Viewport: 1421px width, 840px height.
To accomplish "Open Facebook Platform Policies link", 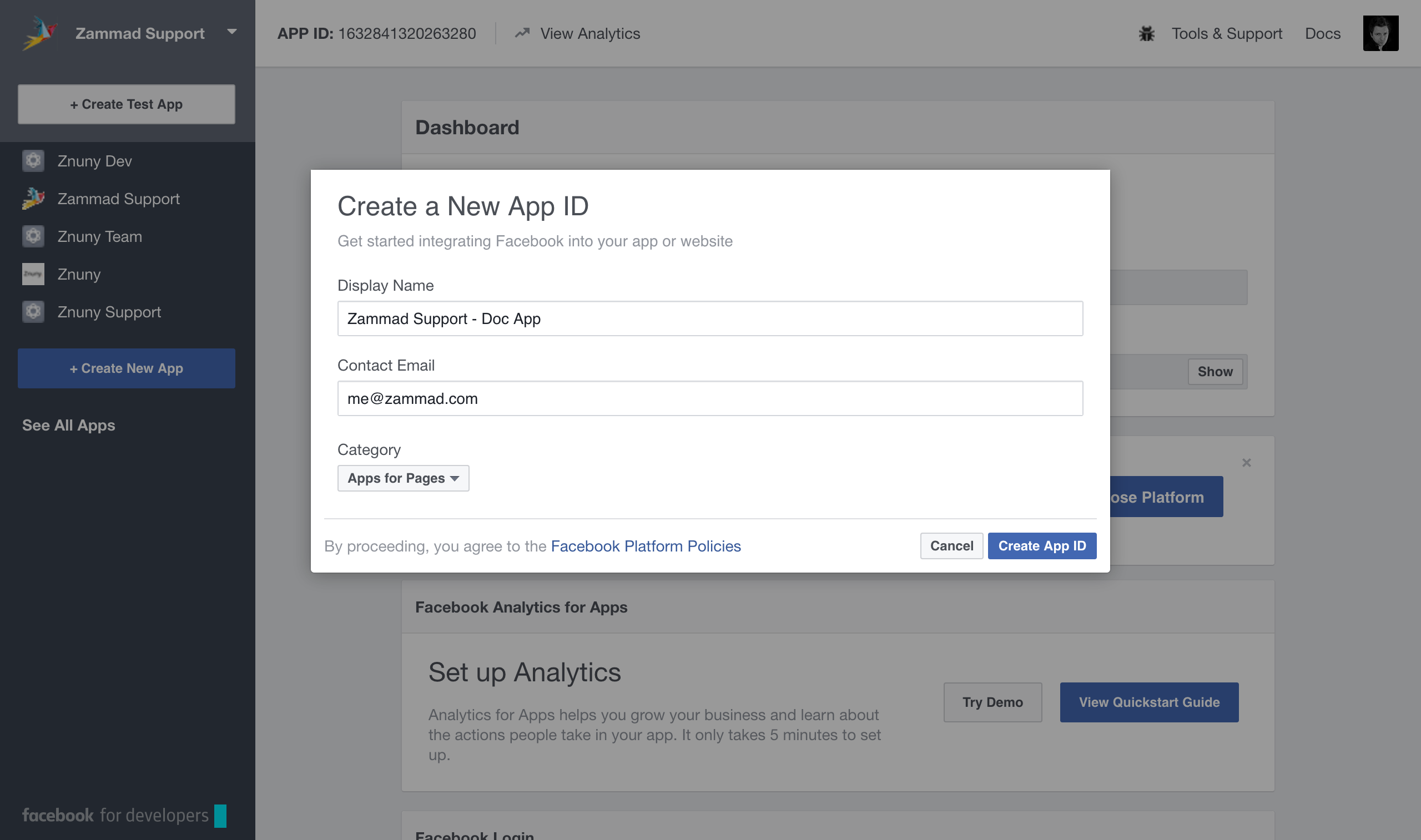I will [x=646, y=545].
